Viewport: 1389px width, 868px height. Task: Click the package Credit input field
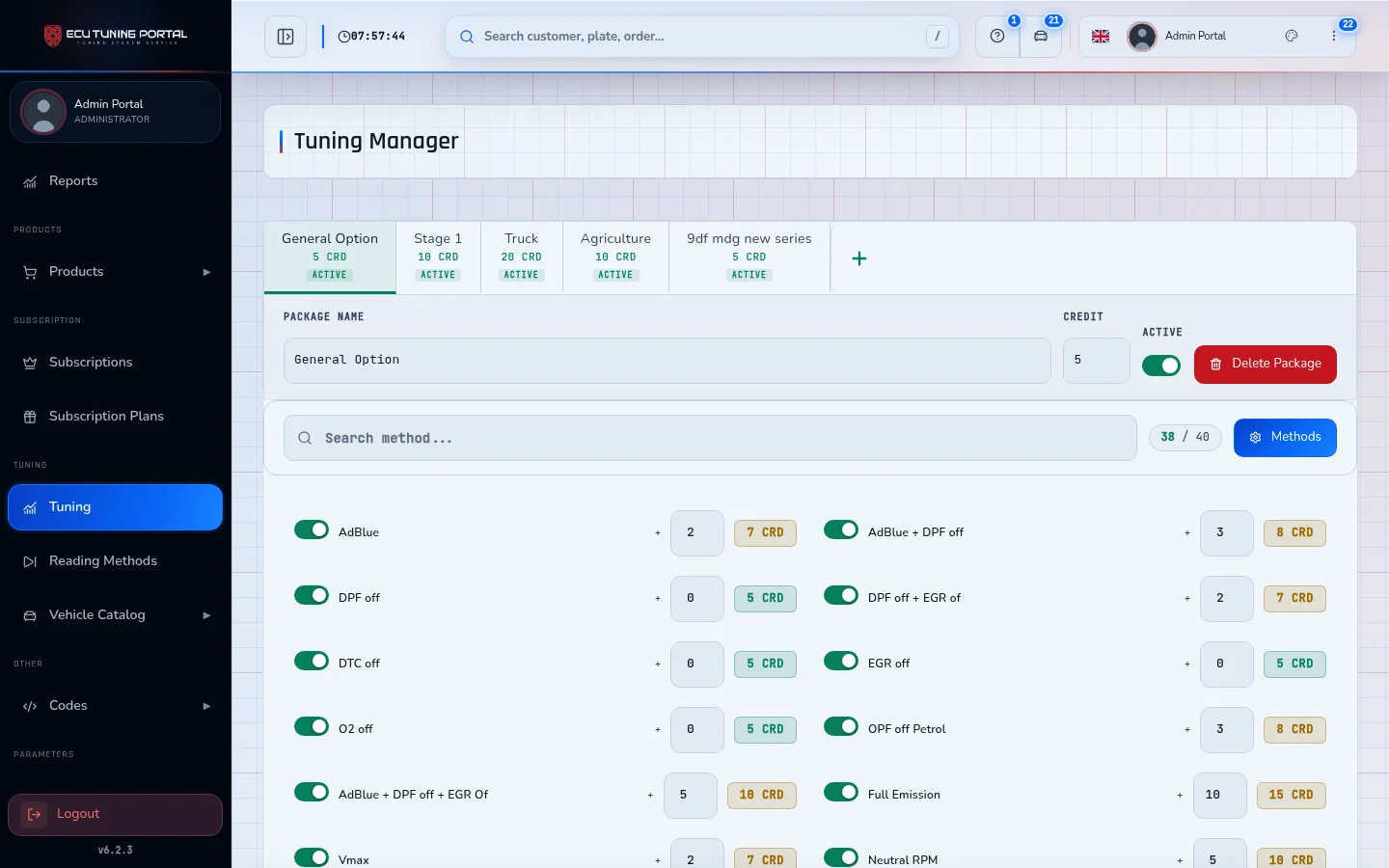coord(1097,361)
